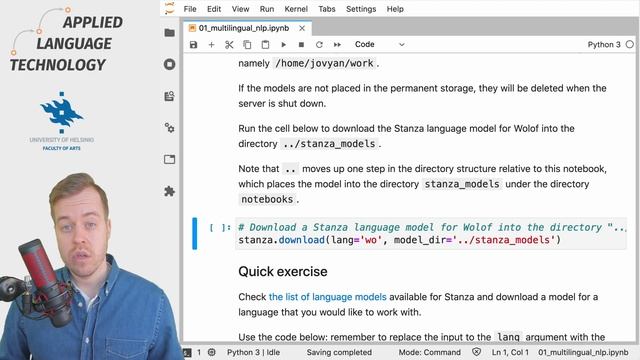Follow the list of language models link

[327, 297]
